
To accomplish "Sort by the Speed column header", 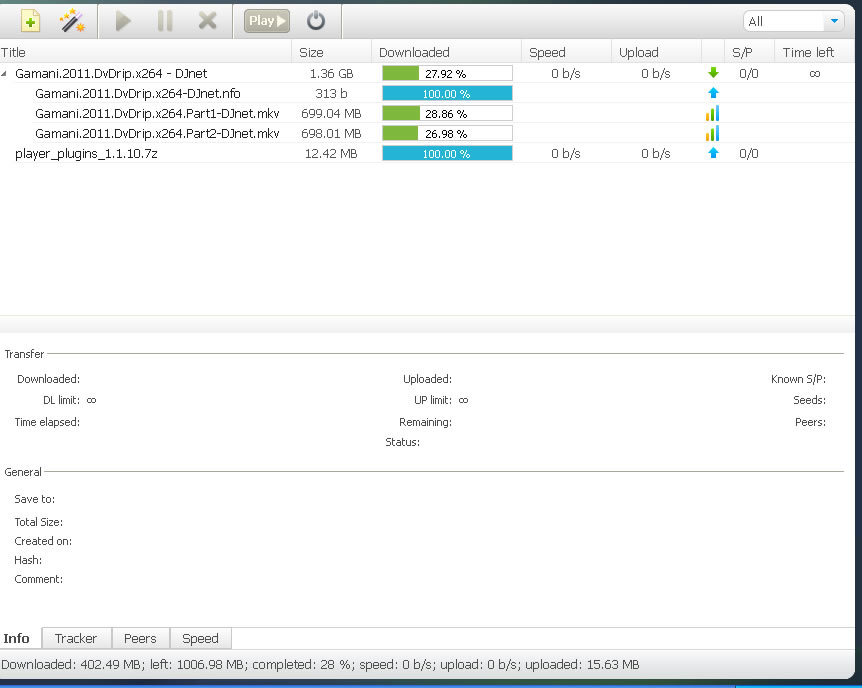I will (x=566, y=52).
